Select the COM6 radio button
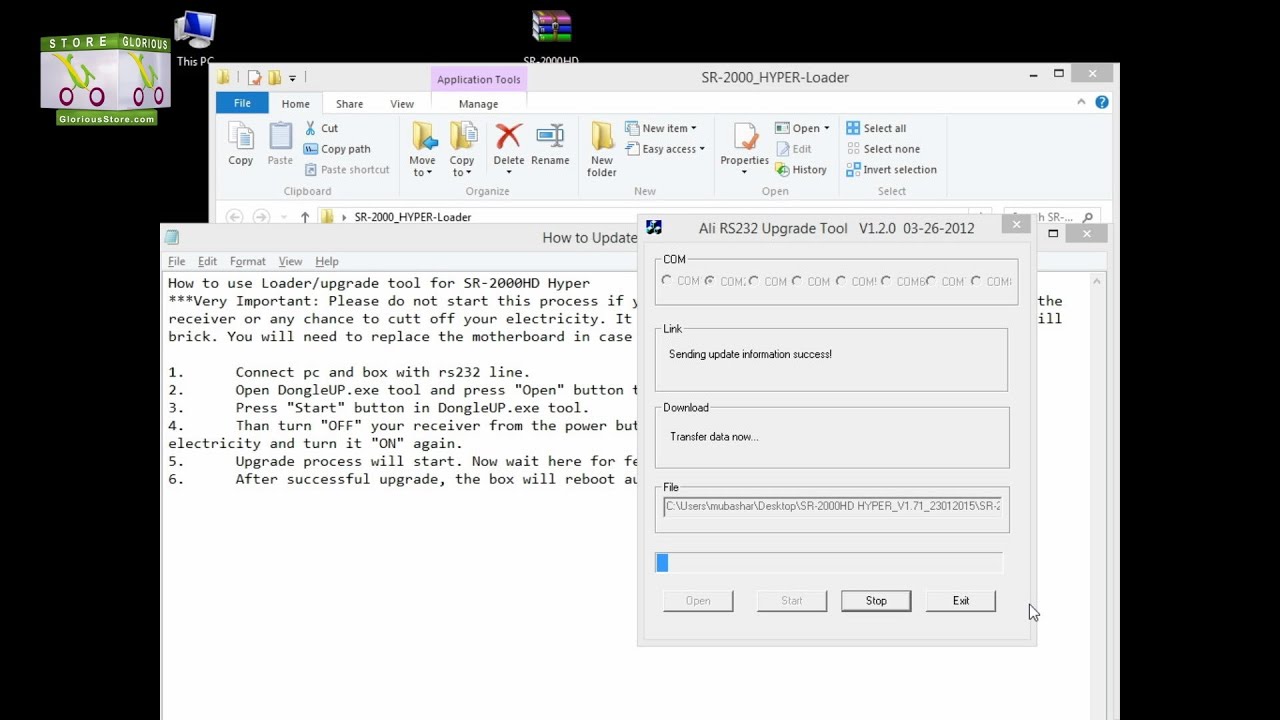 [x=886, y=281]
